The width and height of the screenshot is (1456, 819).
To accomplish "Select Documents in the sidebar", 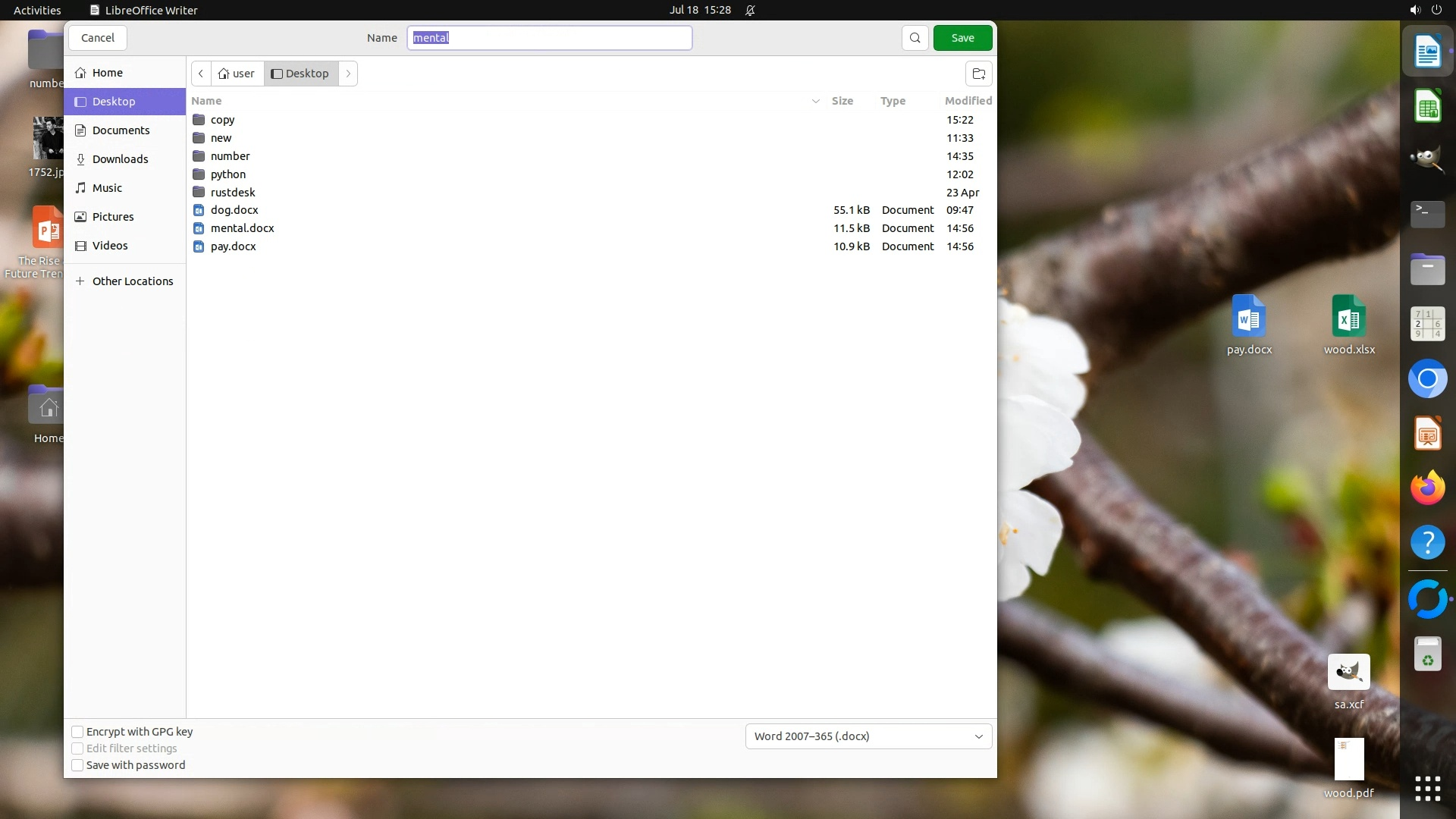I will point(121,130).
